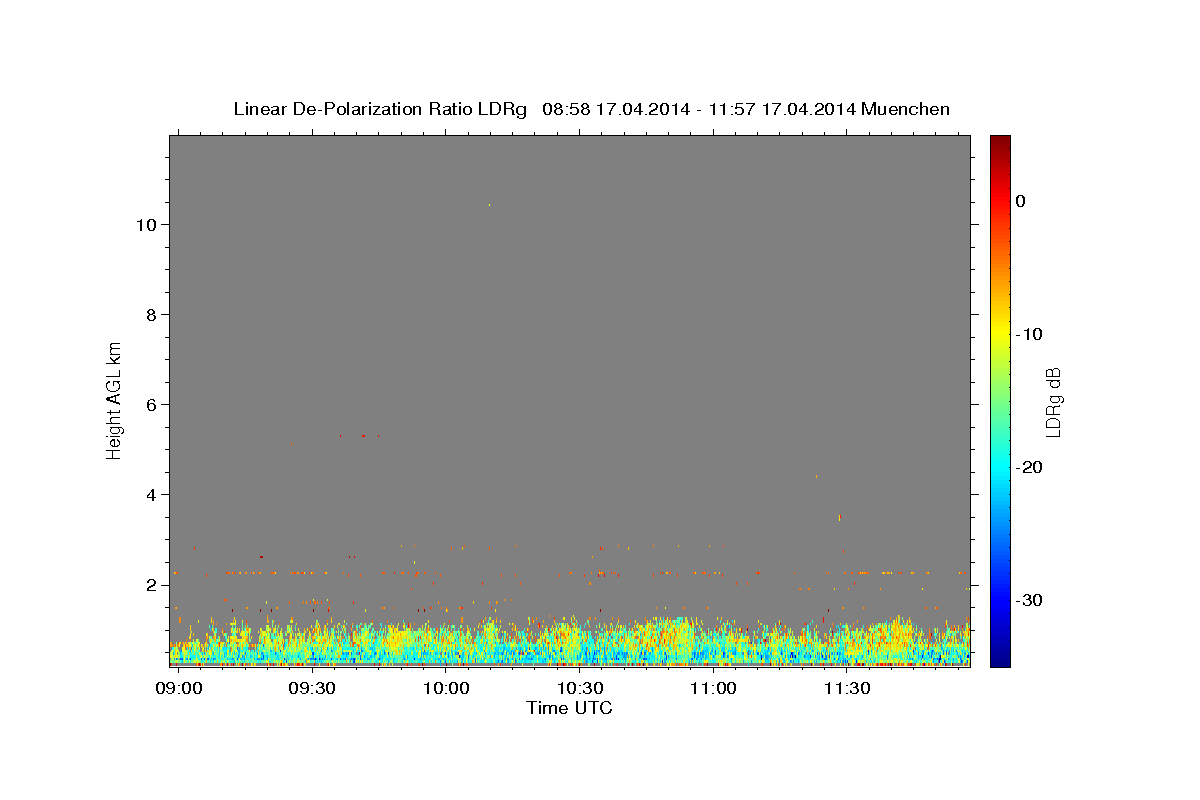The image size is (1200, 800).
Task: Click the 4 km height tick label
Action: pyautogui.click(x=151, y=495)
